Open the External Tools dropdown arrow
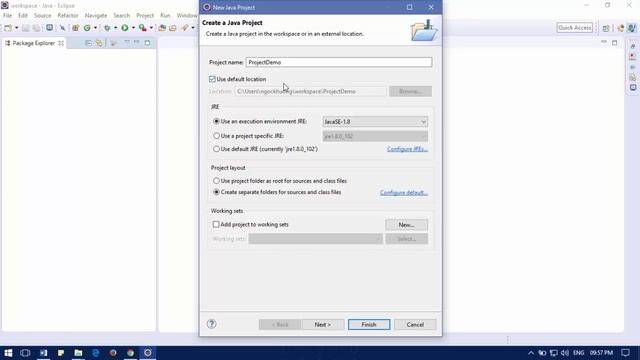 point(151,28)
